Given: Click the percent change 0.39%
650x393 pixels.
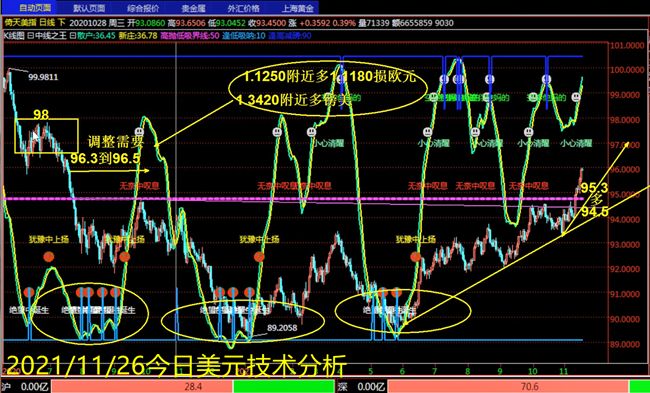Looking at the screenshot, I should [x=344, y=23].
